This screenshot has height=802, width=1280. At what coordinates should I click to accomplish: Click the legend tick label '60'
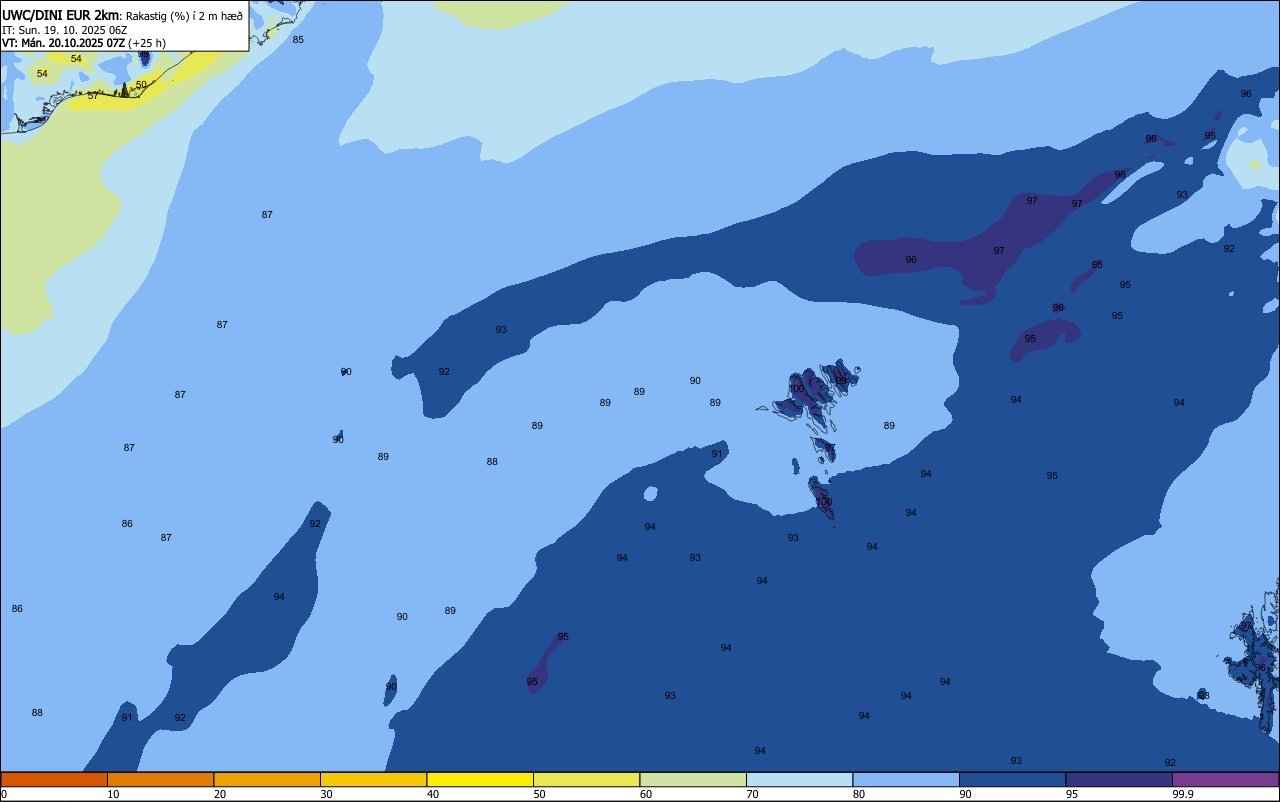click(646, 794)
